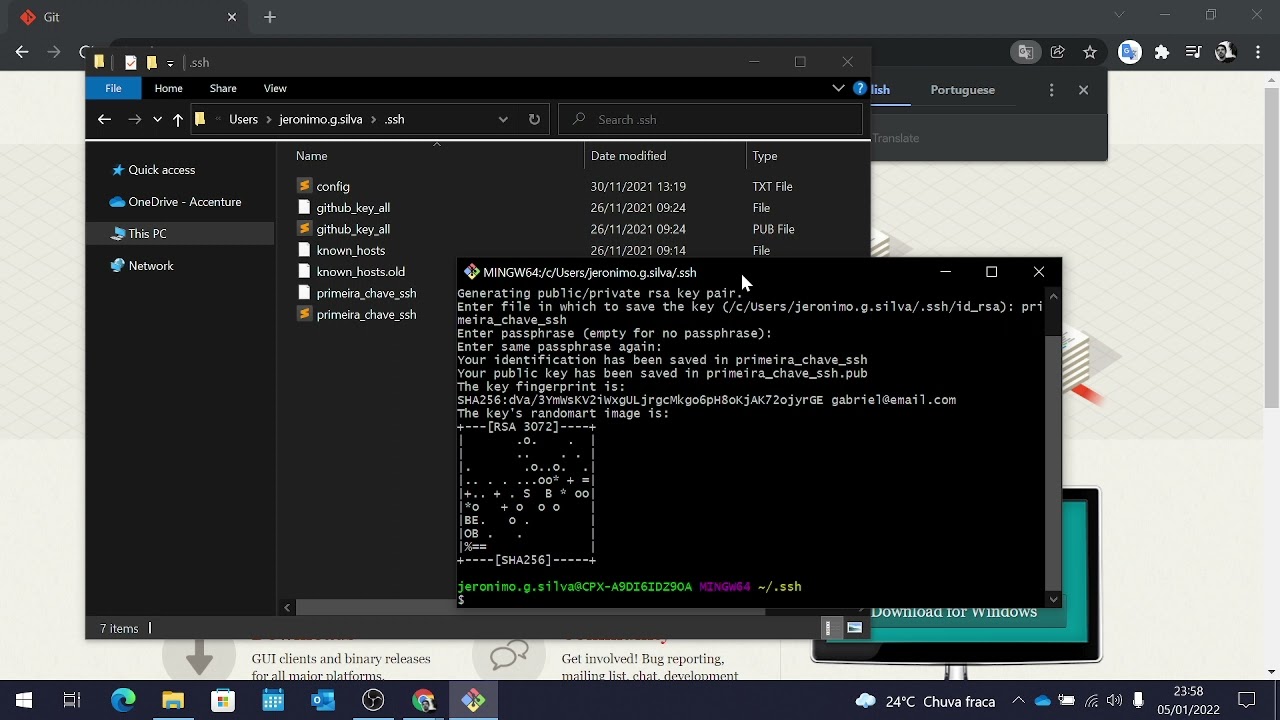Expand the Explorer ribbon chevron
The width and height of the screenshot is (1280, 720).
(838, 88)
